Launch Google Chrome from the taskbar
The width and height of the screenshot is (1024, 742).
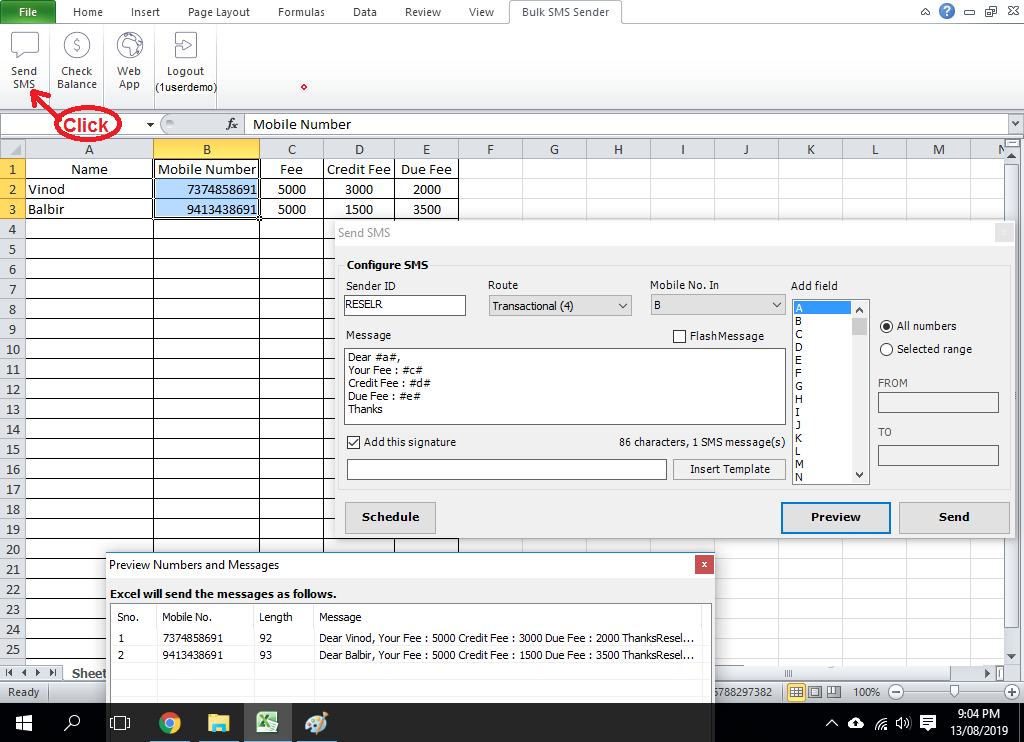pyautogui.click(x=170, y=723)
